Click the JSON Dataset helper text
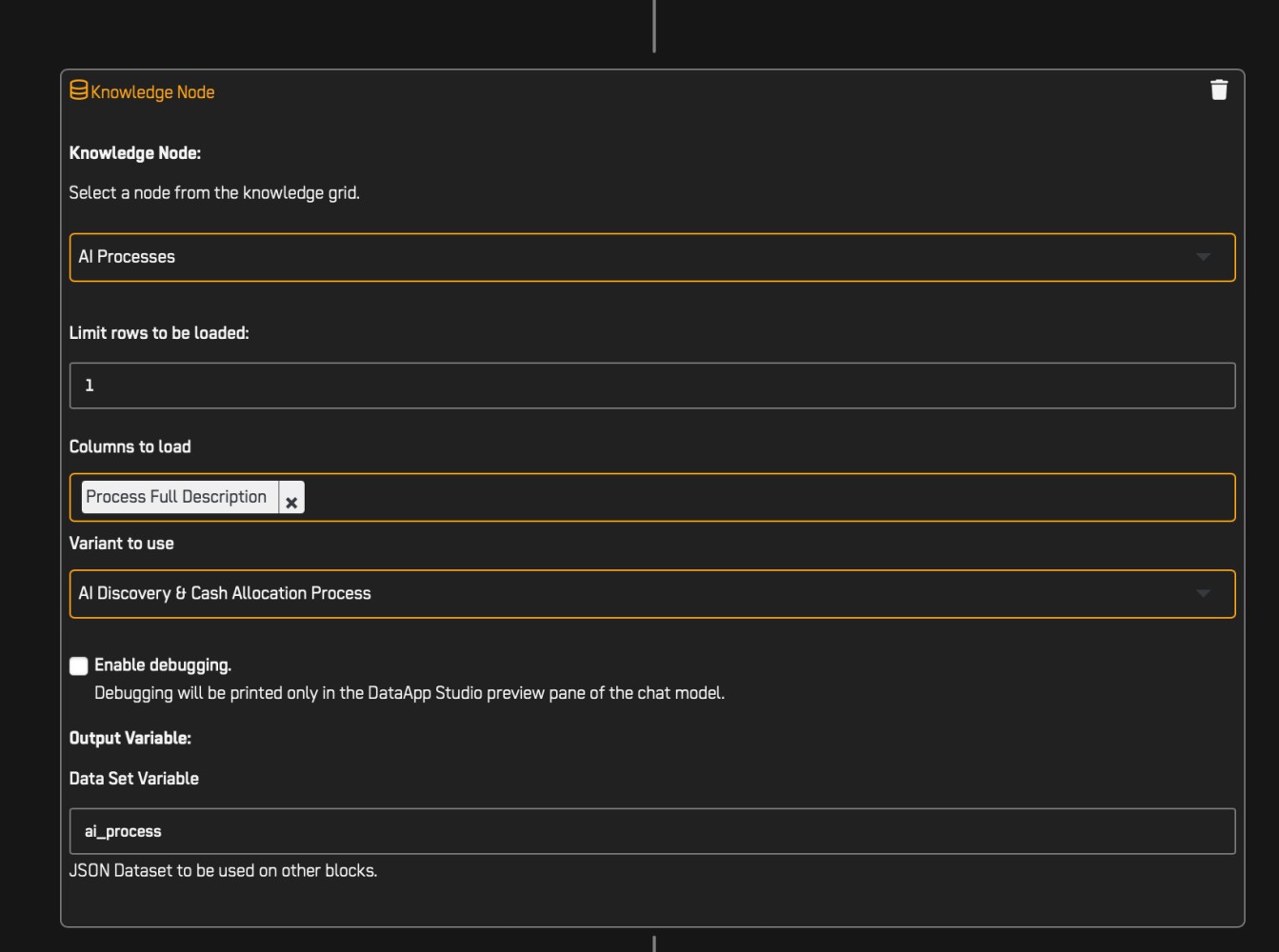This screenshot has width=1279, height=952. tap(223, 871)
